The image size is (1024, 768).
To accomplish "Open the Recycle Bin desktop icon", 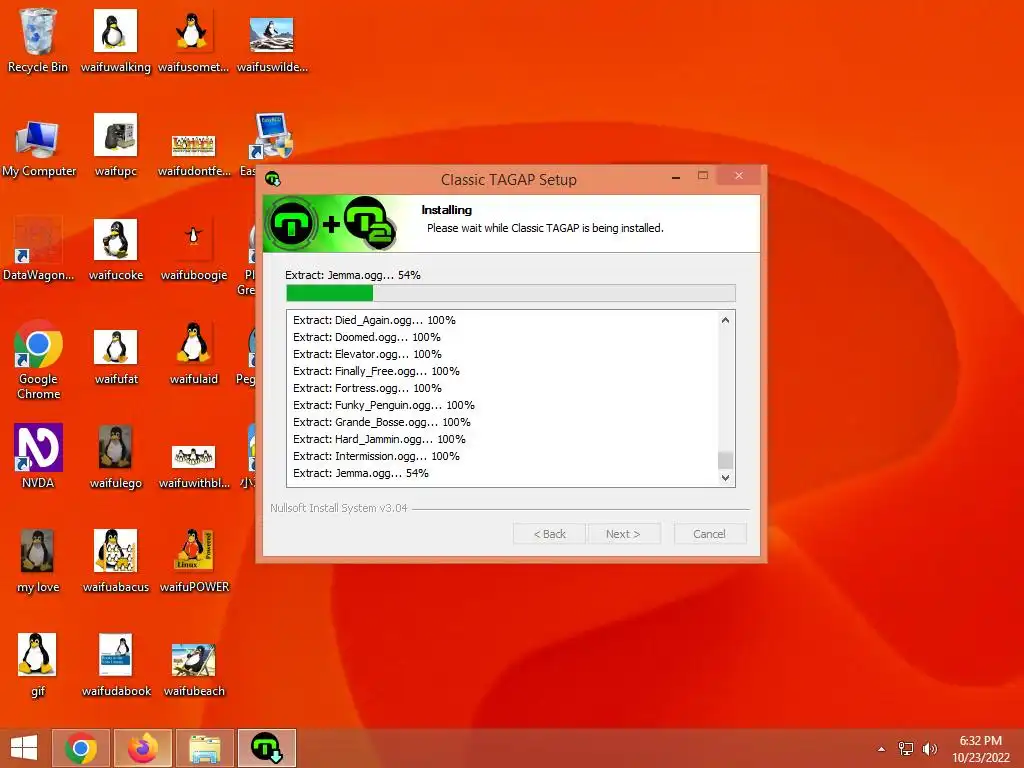I will (x=38, y=40).
